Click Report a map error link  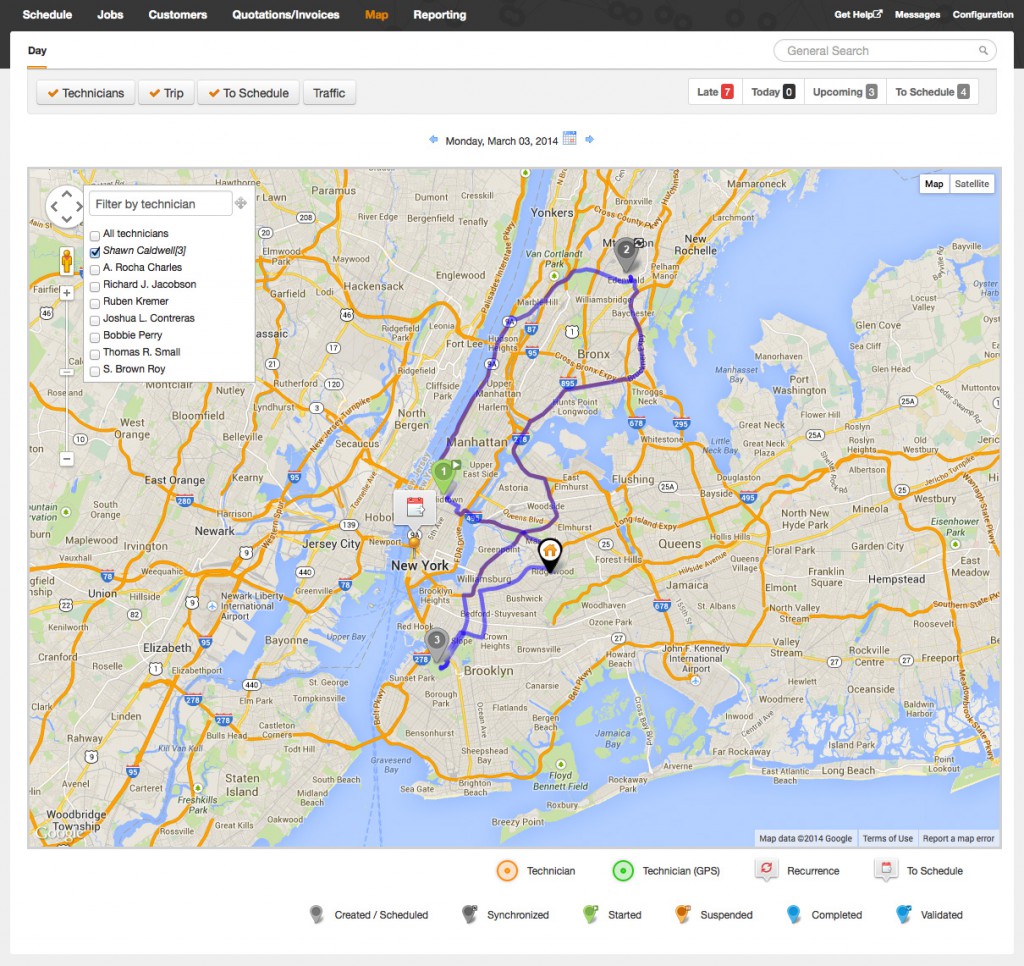(958, 839)
